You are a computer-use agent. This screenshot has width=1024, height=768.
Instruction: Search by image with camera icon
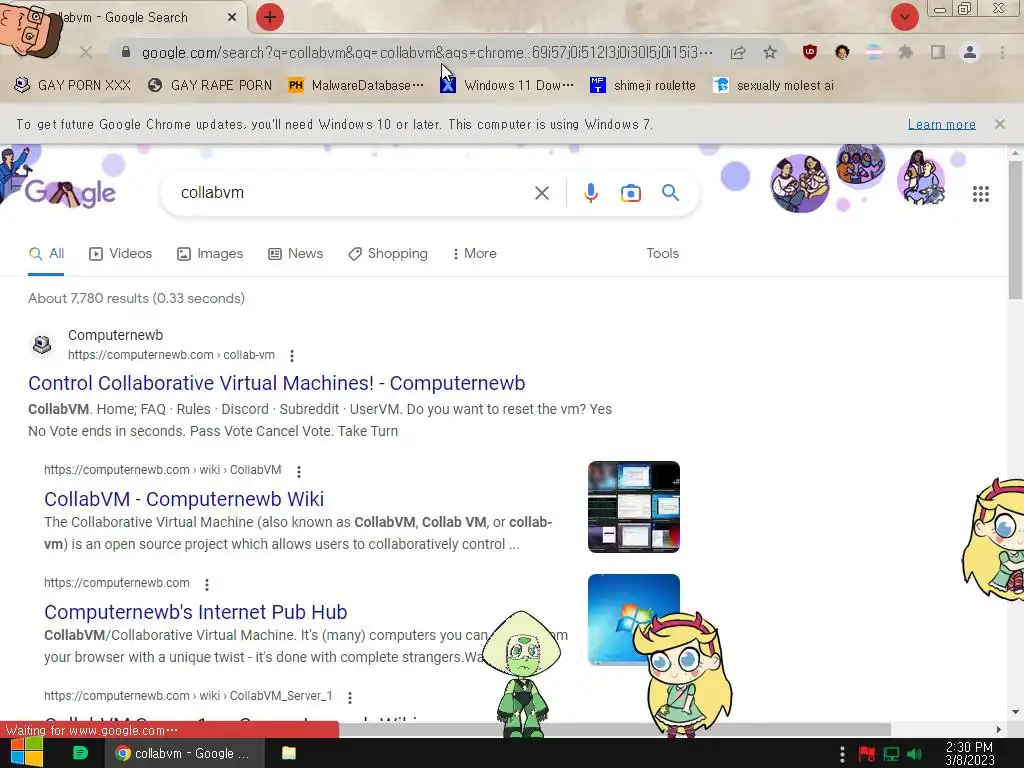pos(630,193)
